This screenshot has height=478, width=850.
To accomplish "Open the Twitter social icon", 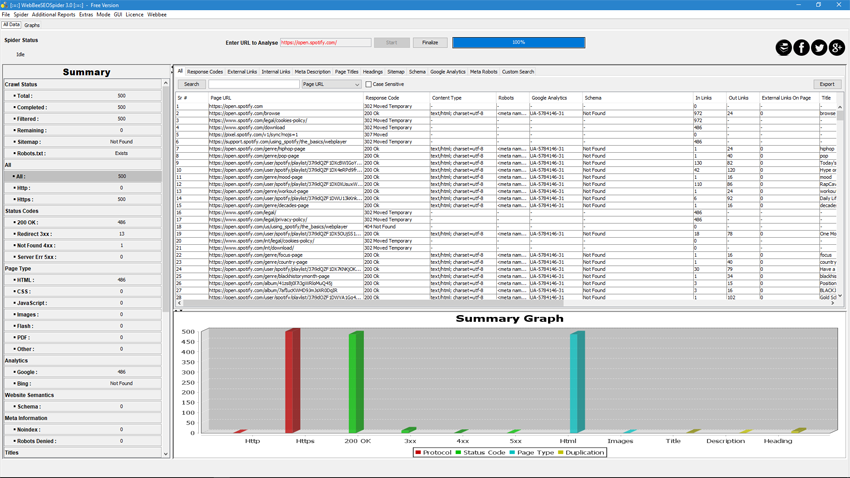I will pos(819,48).
